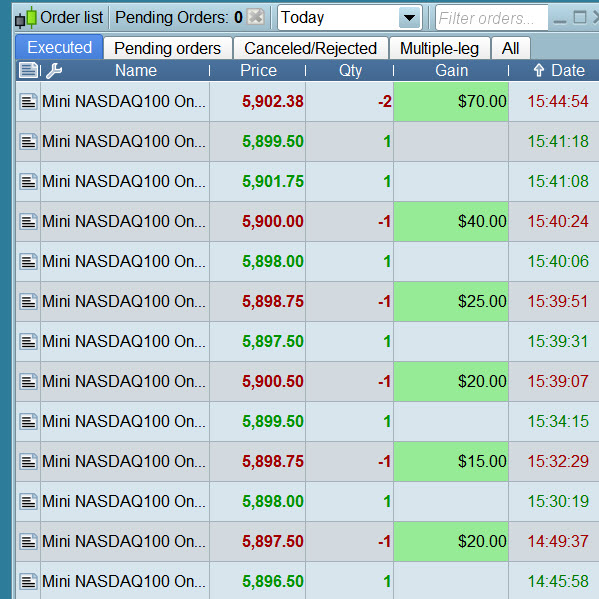This screenshot has height=599, width=599.
Task: Show the All orders tab
Action: (510, 48)
